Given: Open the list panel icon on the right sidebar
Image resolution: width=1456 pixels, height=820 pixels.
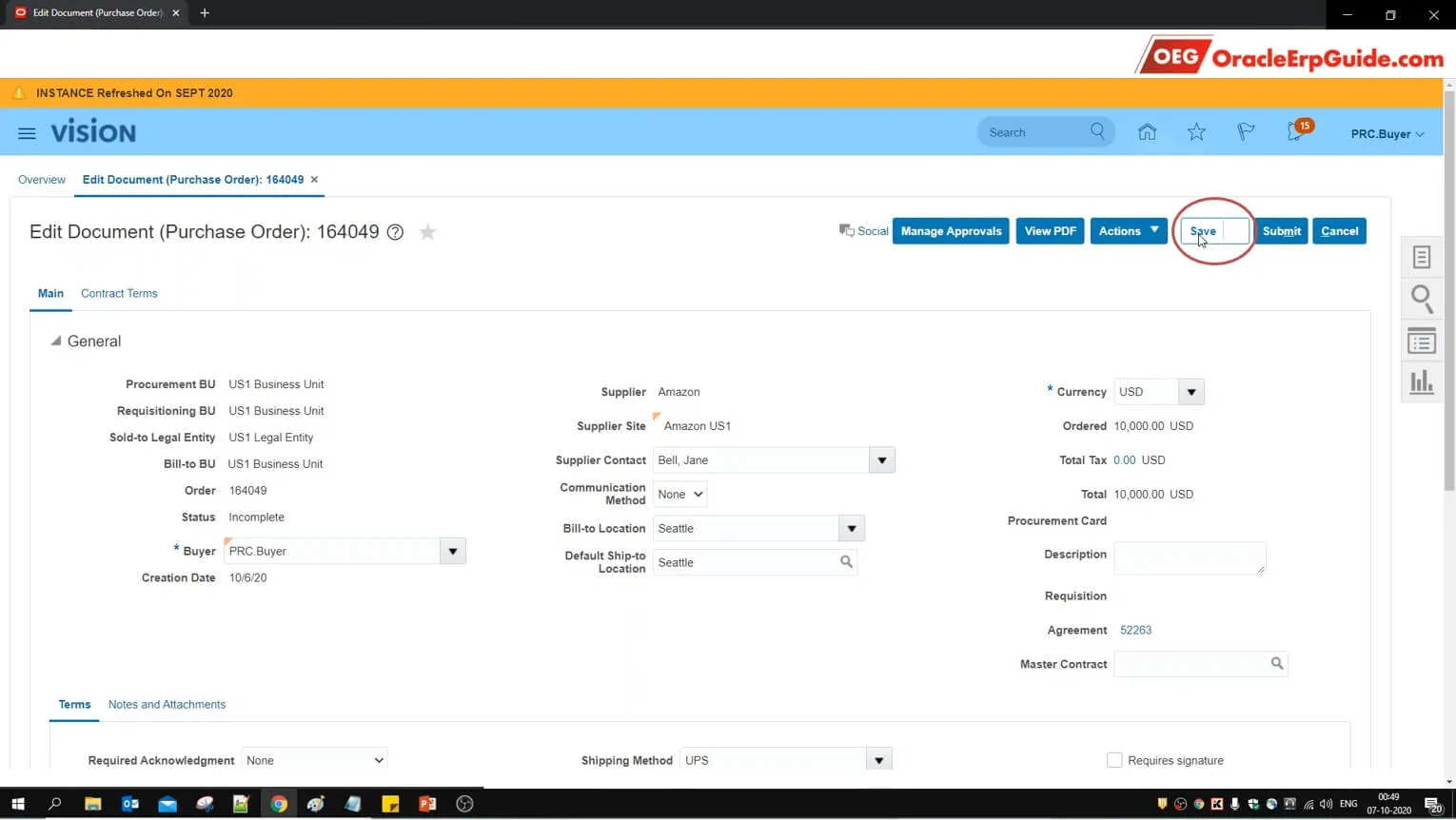Looking at the screenshot, I should 1422,341.
